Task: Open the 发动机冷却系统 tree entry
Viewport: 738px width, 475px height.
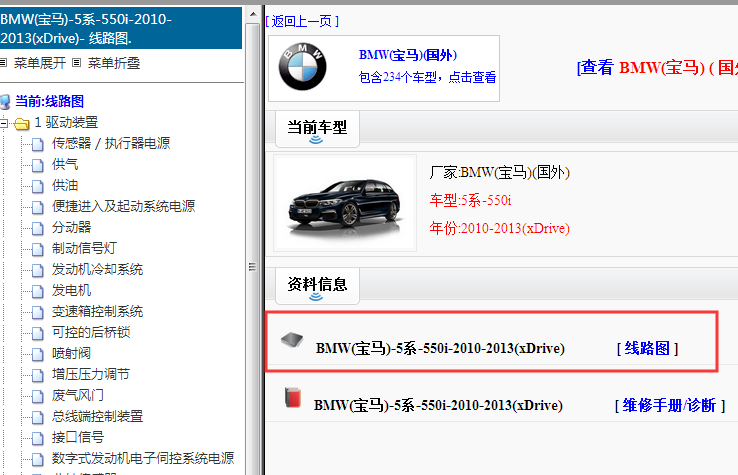Action: pyautogui.click(x=97, y=269)
